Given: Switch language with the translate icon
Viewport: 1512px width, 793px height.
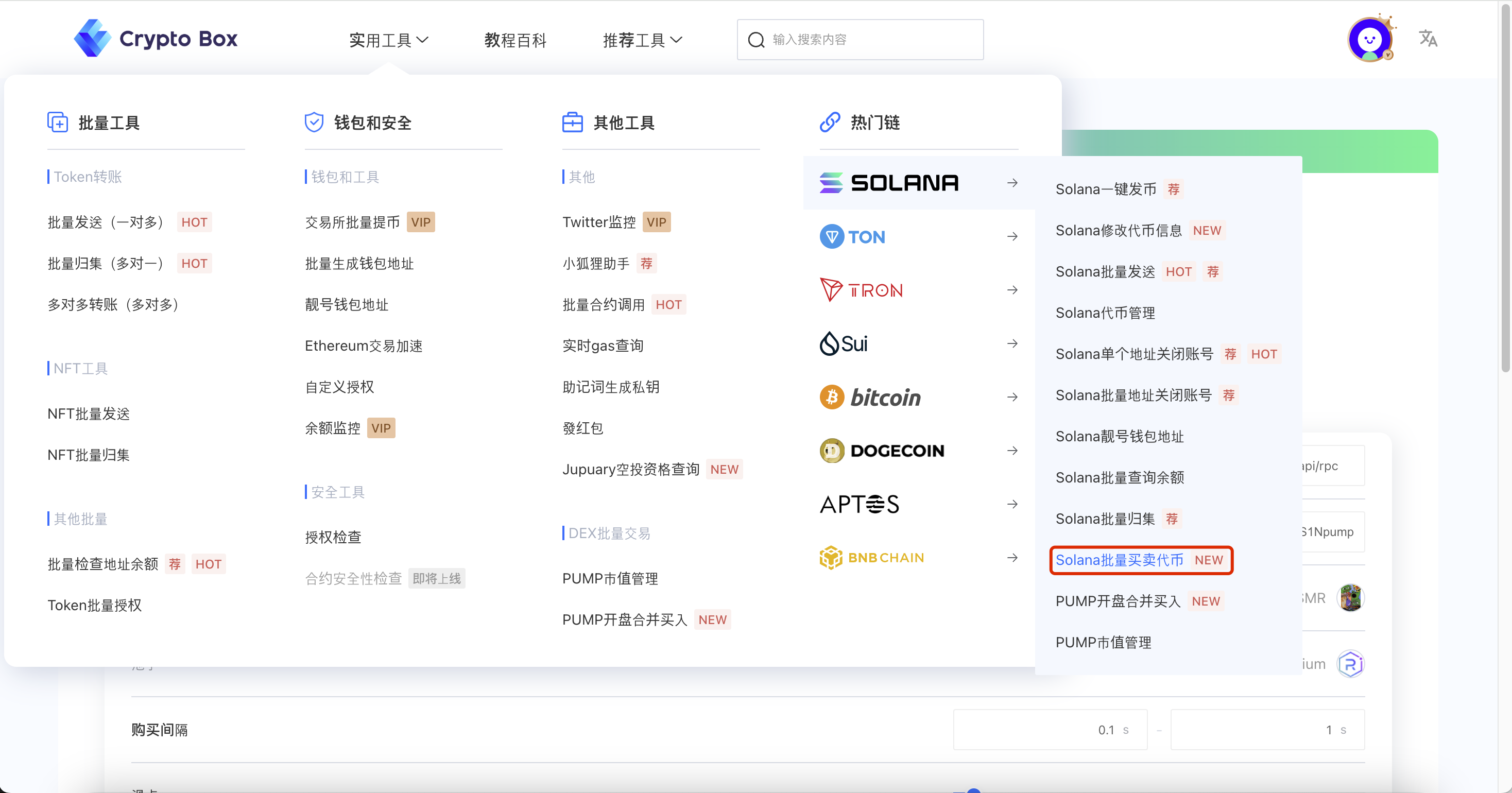Looking at the screenshot, I should pyautogui.click(x=1428, y=39).
